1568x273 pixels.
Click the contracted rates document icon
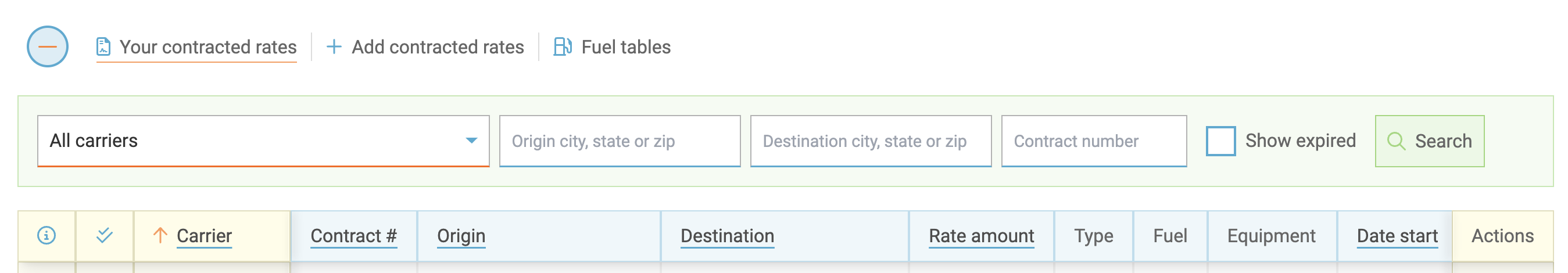coord(103,47)
